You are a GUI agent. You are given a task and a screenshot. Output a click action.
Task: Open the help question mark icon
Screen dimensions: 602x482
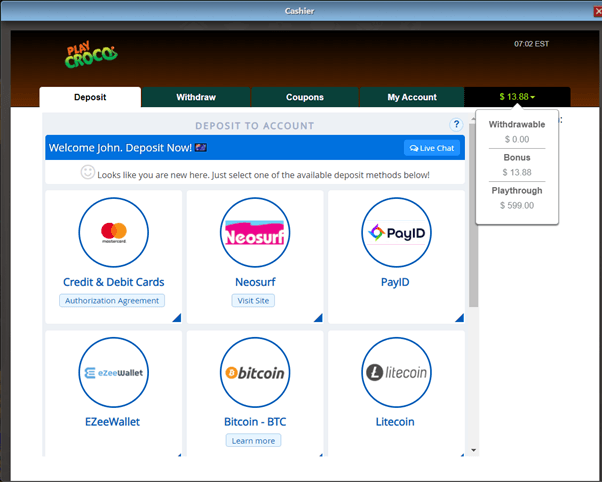[456, 124]
